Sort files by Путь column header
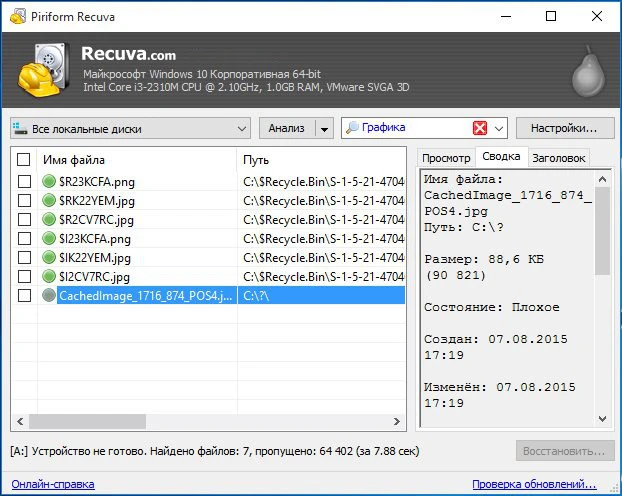Viewport: 622px width, 496px height. [320, 160]
